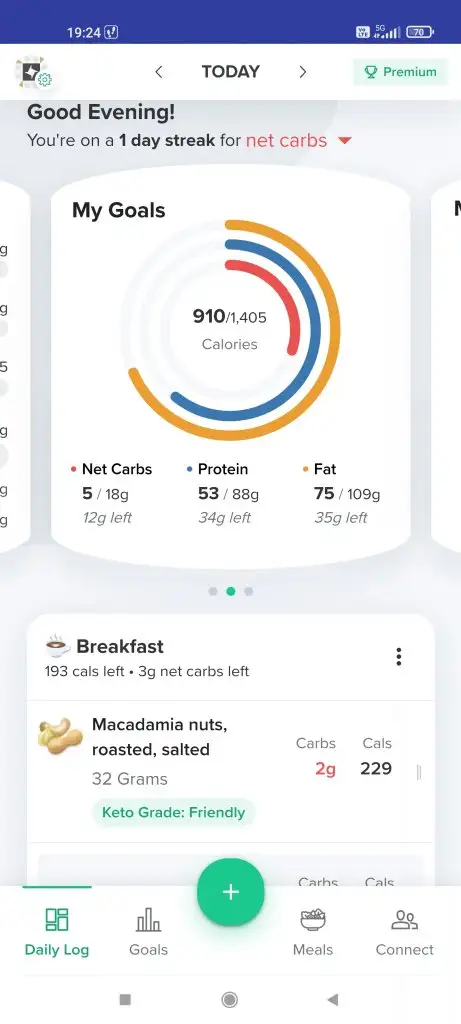Go to previous day arrow
The height and width of the screenshot is (1024, 461).
pos(159,72)
